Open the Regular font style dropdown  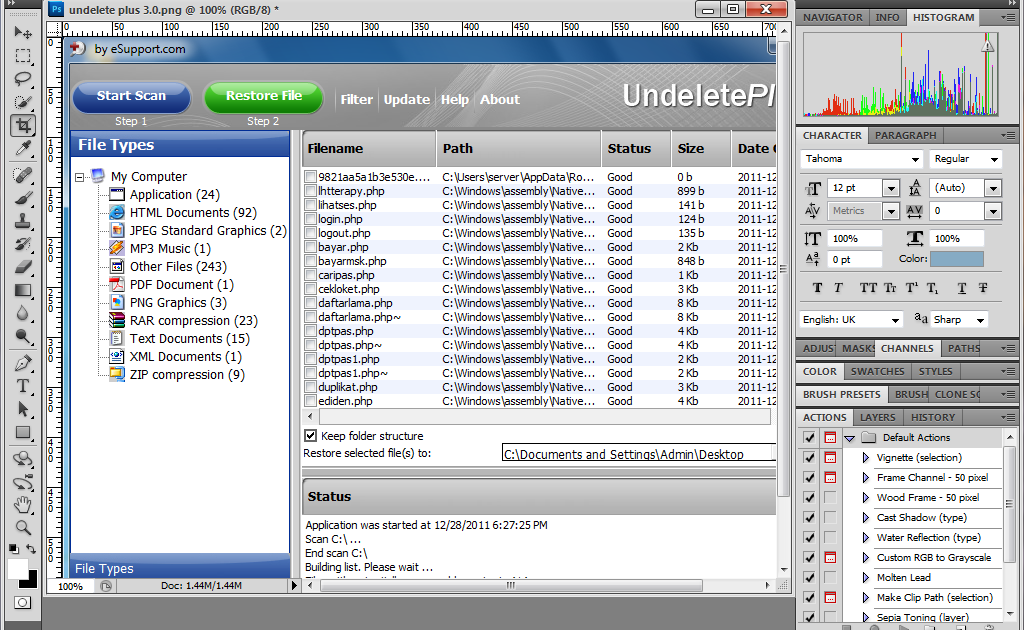994,159
